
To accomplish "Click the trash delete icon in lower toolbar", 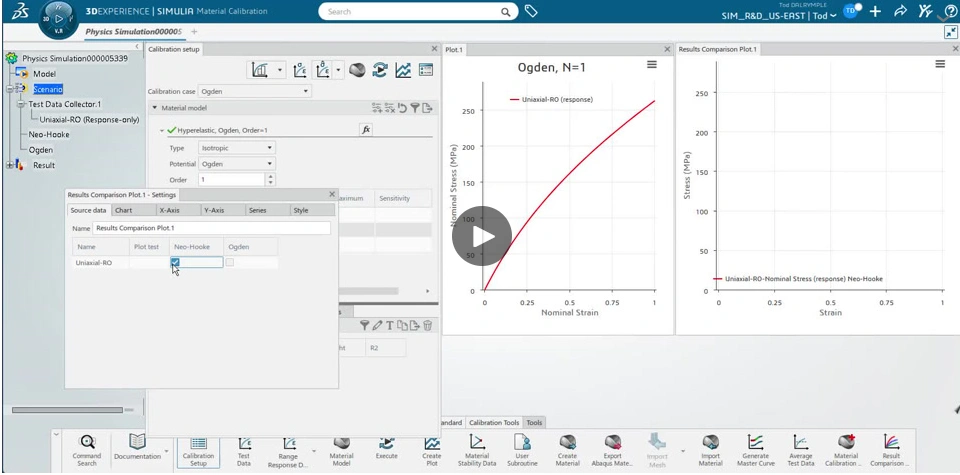I will pos(427,326).
